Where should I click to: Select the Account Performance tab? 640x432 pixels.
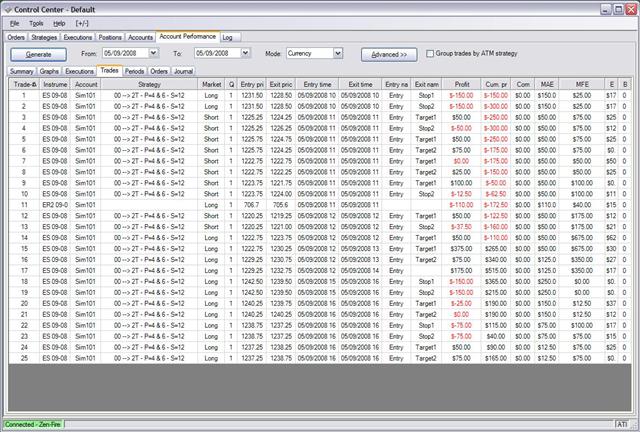coord(187,36)
